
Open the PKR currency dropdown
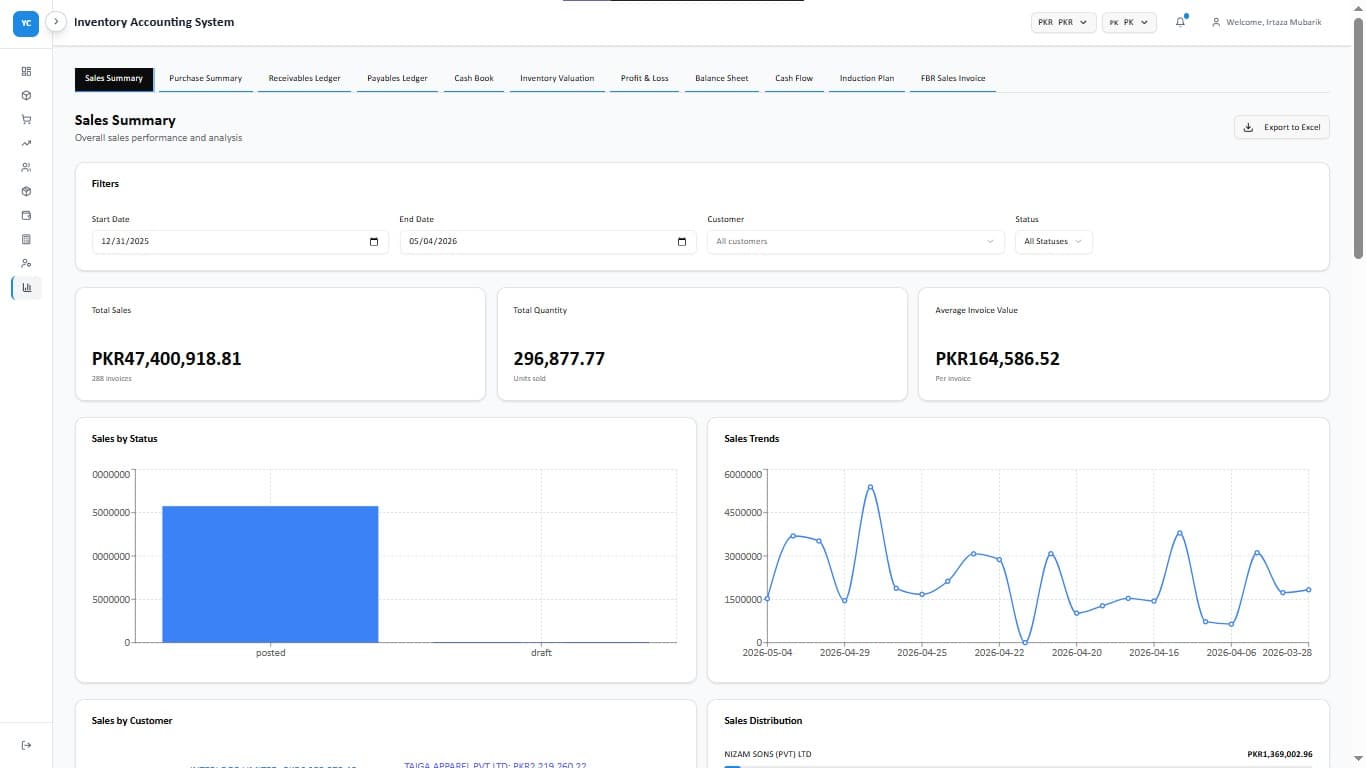pos(1064,22)
